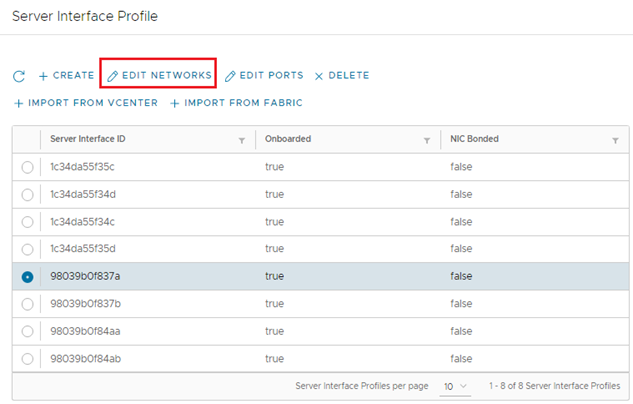Viewport: 633px width, 404px height.
Task: Click the Delete X button
Action: [x=342, y=76]
